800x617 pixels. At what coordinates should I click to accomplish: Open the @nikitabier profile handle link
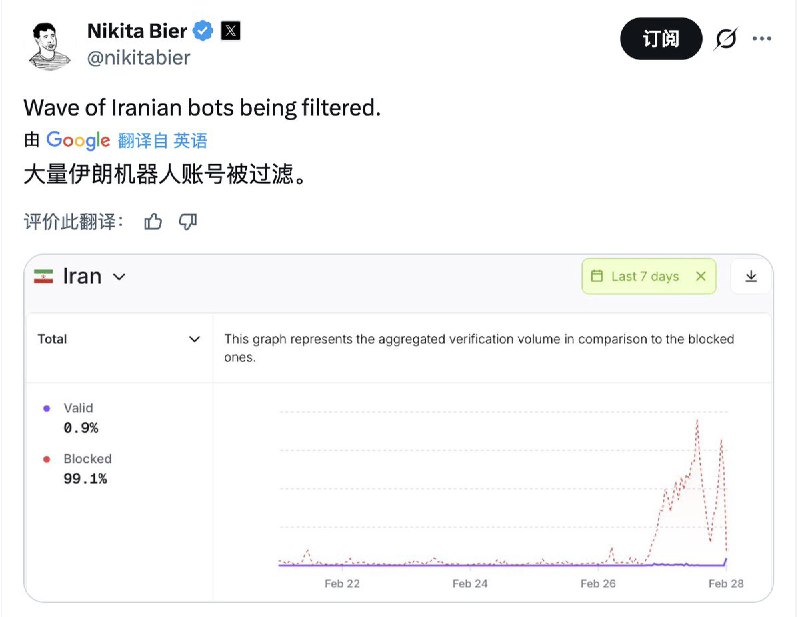coord(140,58)
